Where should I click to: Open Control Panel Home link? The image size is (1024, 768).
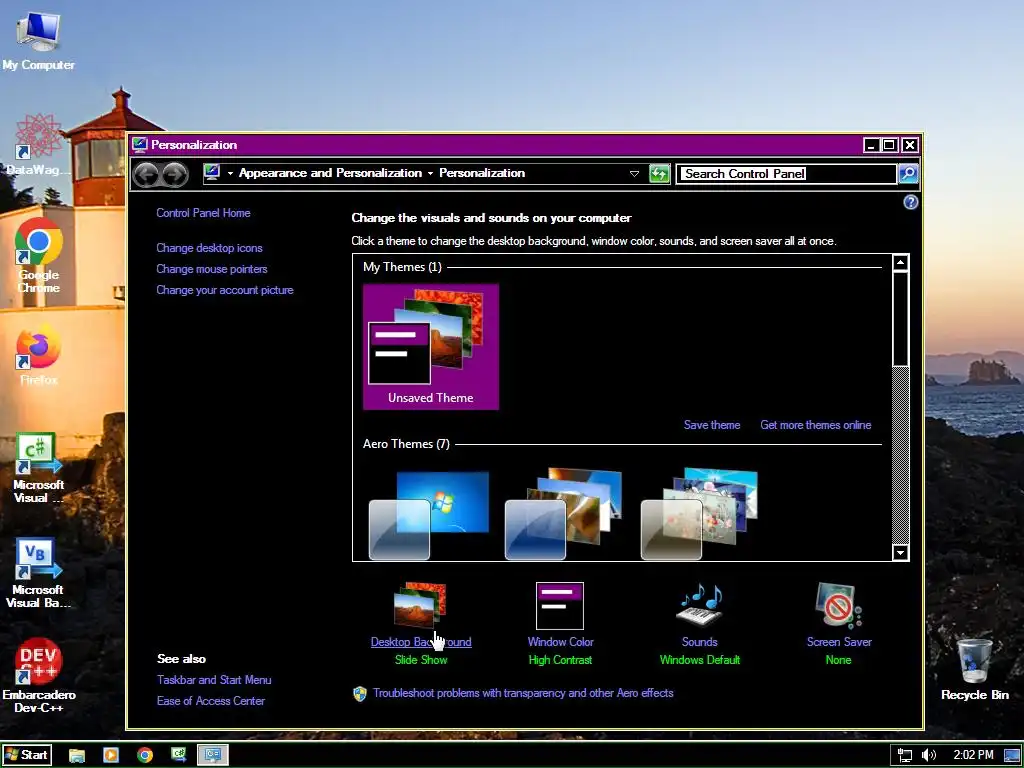203,213
